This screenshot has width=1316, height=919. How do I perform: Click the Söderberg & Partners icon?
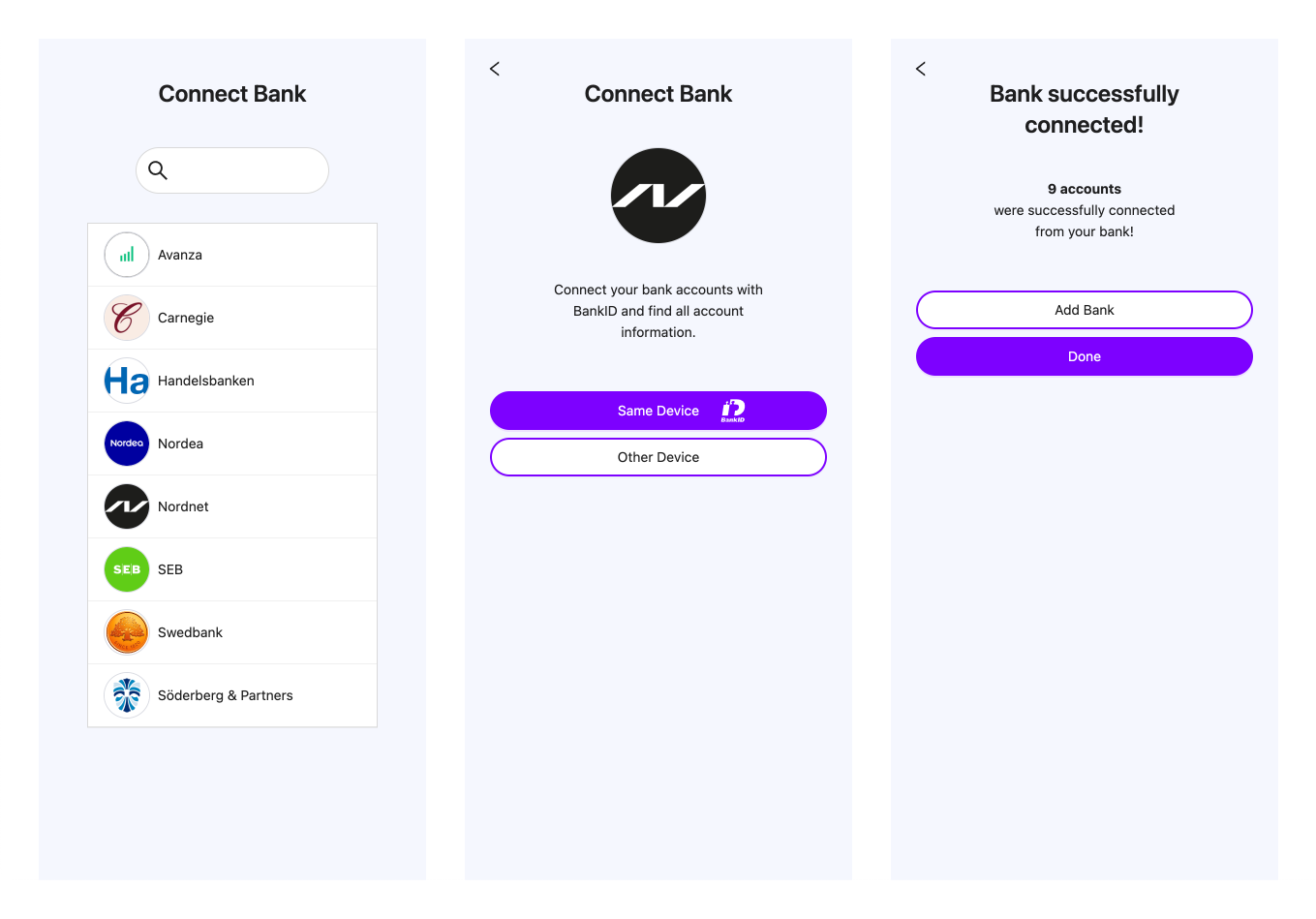pos(127,694)
